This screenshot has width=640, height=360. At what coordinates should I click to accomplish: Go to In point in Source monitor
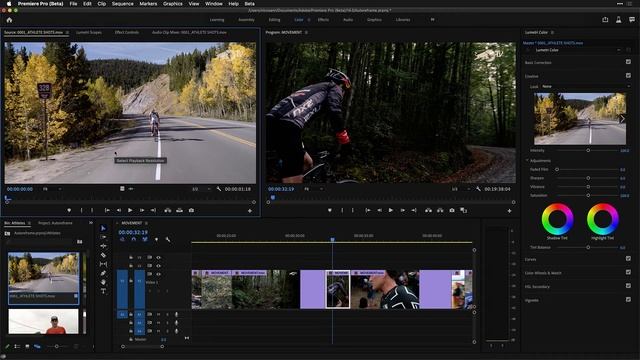[107, 210]
